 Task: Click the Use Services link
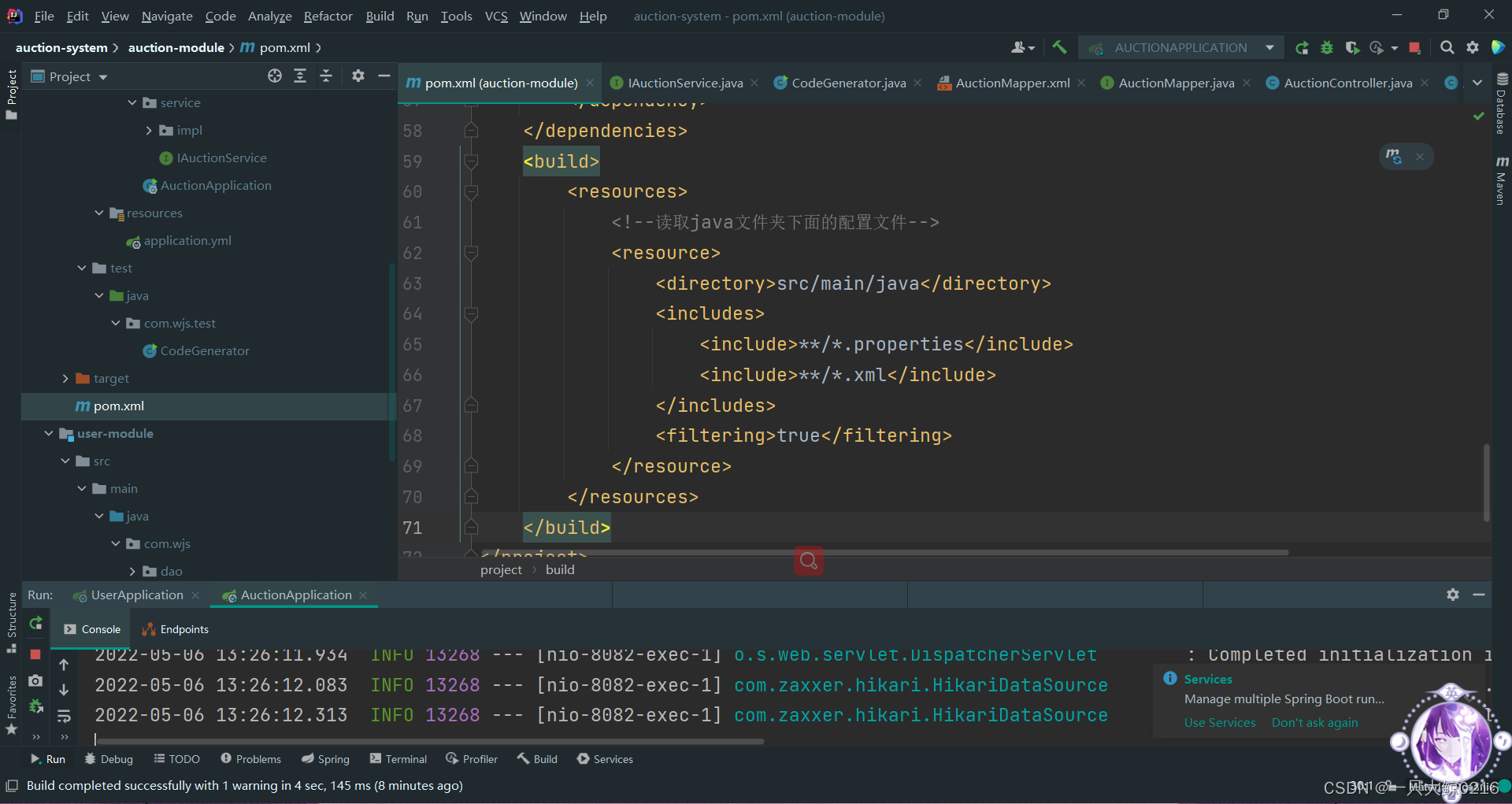click(1219, 723)
